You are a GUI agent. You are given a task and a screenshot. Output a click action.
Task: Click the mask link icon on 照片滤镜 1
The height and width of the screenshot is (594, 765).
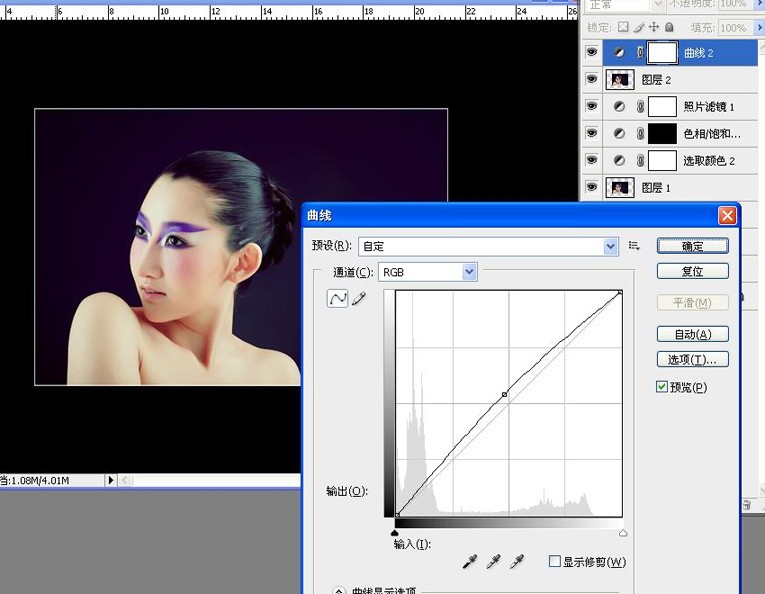640,106
